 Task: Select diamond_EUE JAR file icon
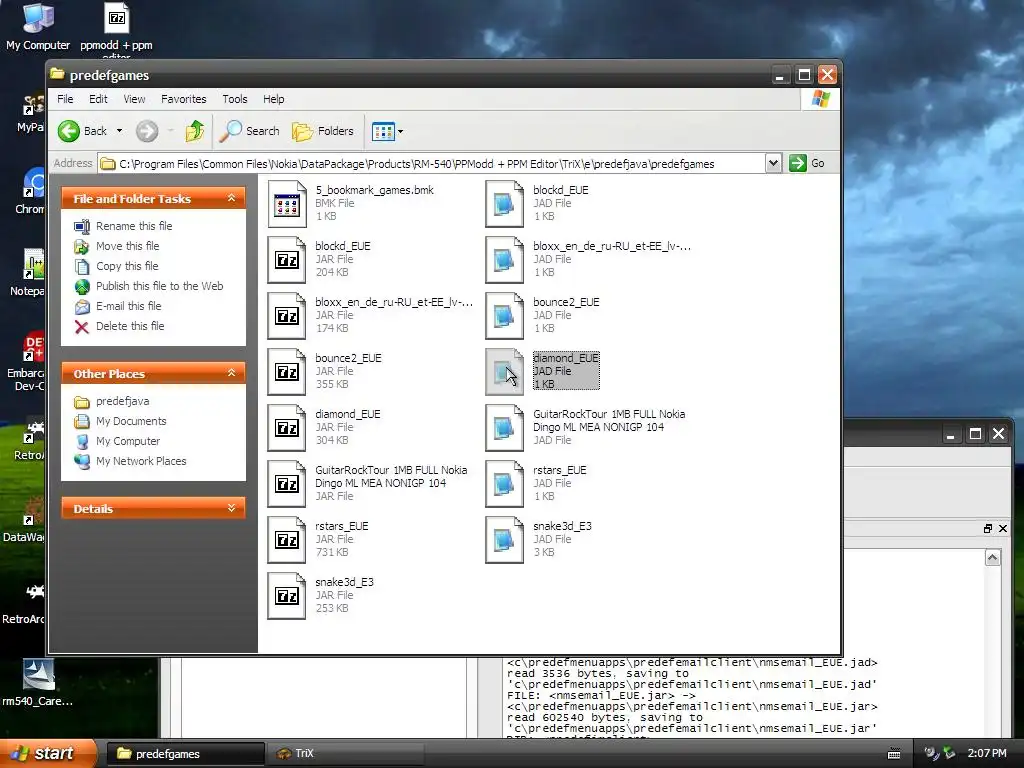click(x=287, y=428)
